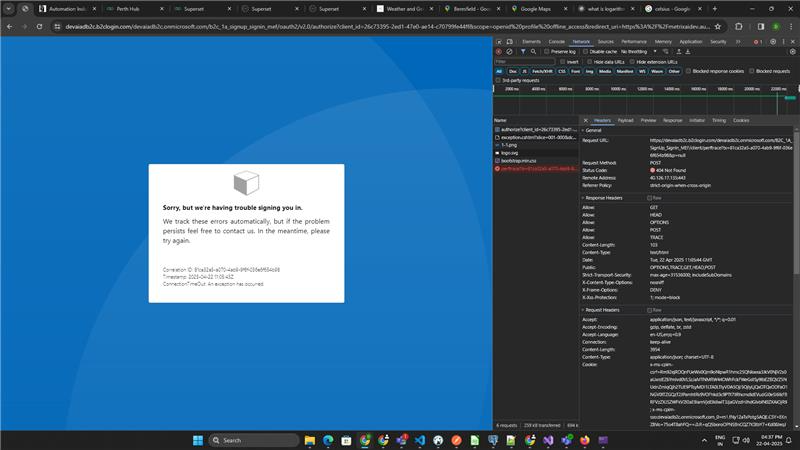Open a new browser tab (+)
The height and width of the screenshot is (450, 800).
[x=714, y=9]
